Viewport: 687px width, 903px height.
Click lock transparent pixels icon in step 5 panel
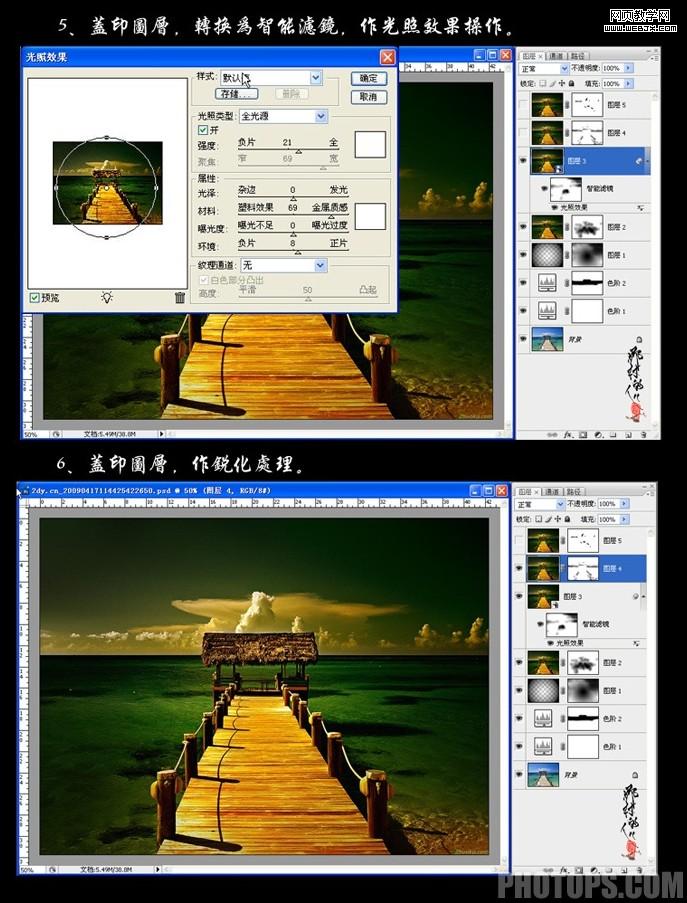click(544, 84)
